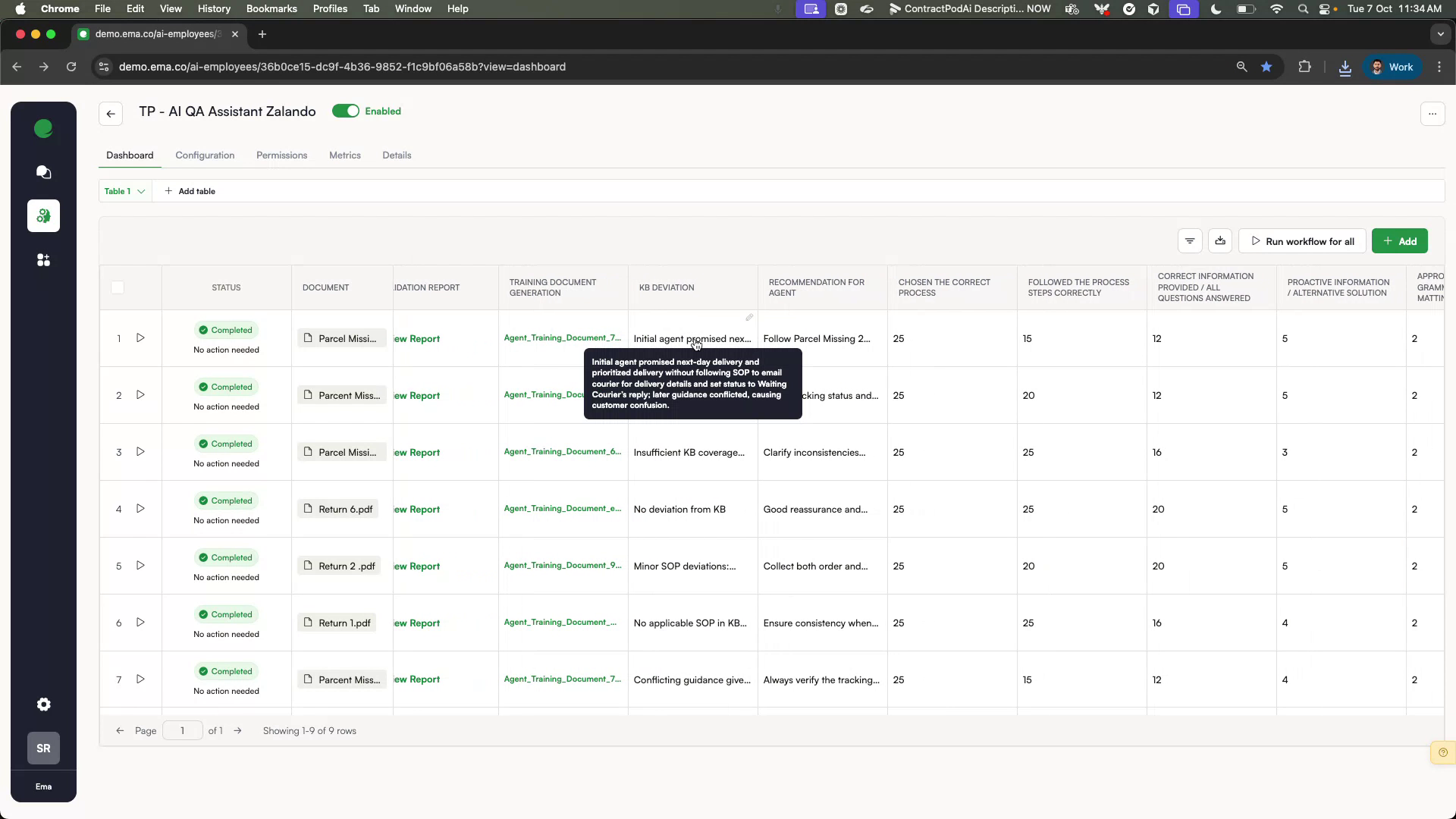Click the page number input field
Viewport: 1456px width, 819px height.
coord(182,730)
